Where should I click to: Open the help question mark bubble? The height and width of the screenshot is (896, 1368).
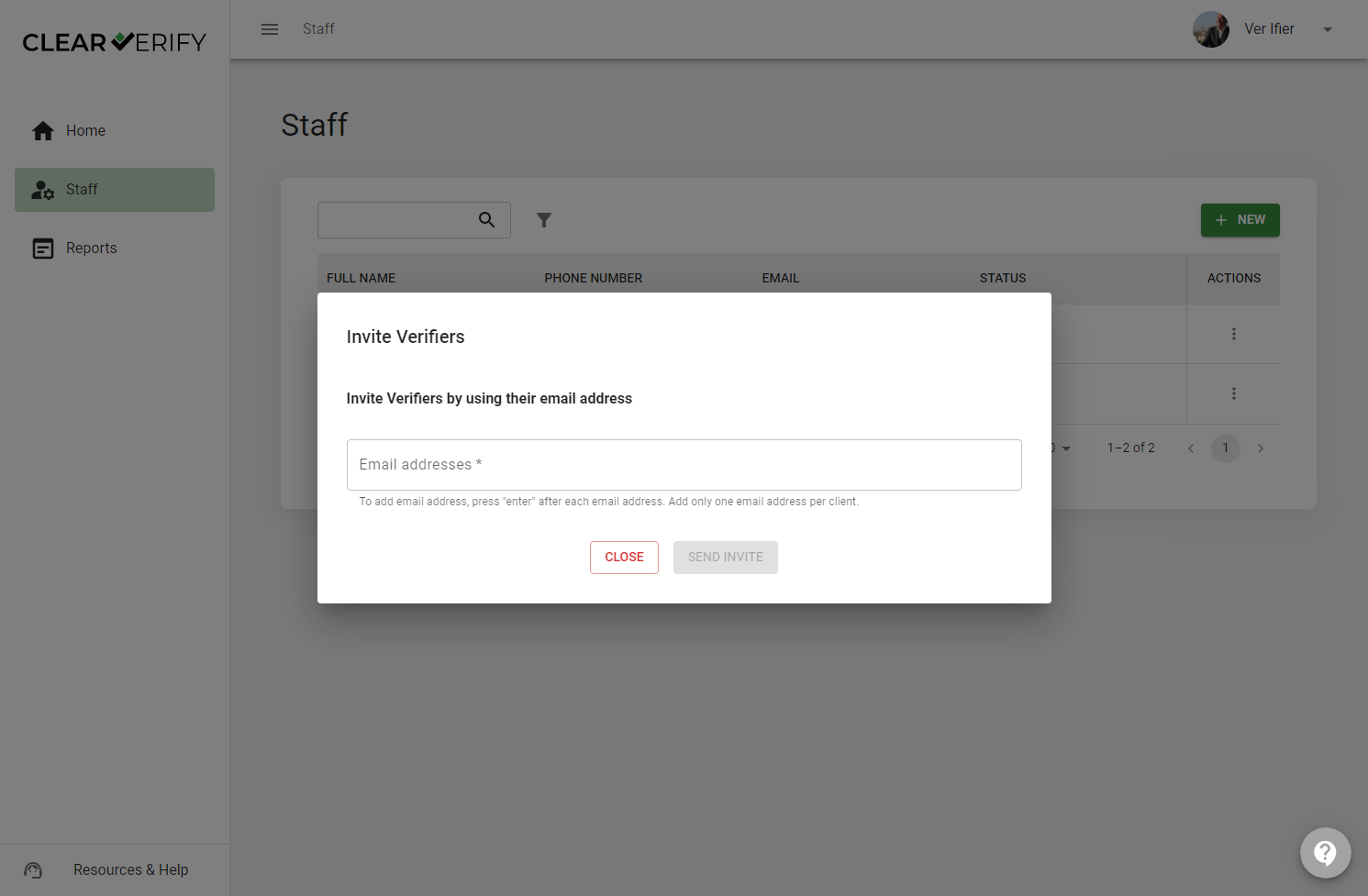coord(1325,853)
